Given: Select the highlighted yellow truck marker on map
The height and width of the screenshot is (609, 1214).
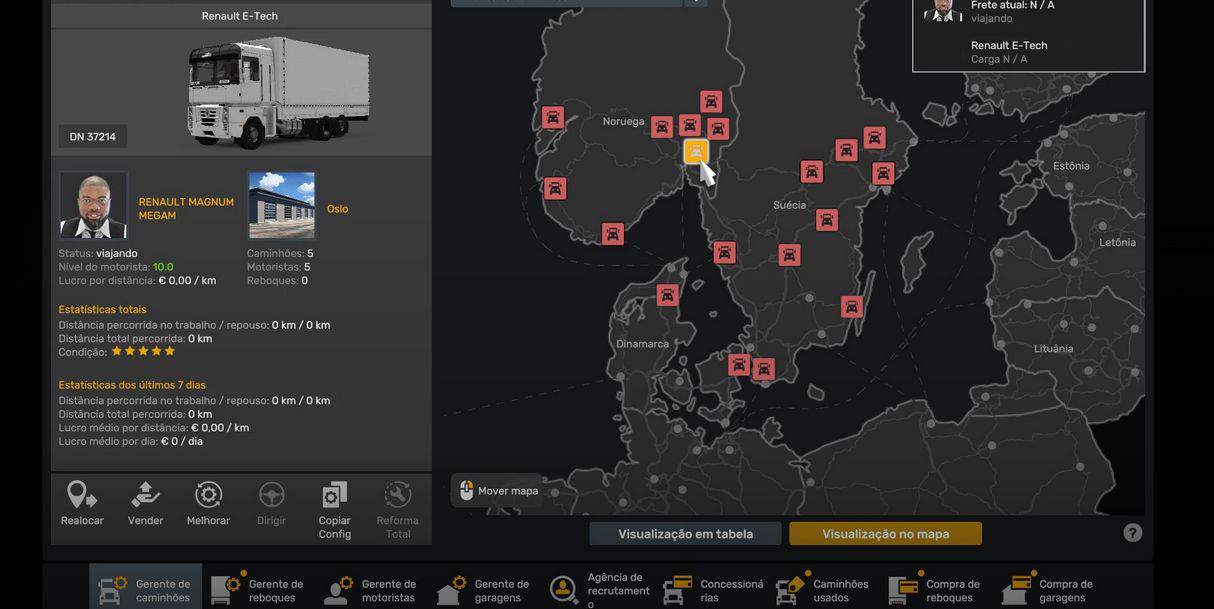Looking at the screenshot, I should (x=696, y=152).
